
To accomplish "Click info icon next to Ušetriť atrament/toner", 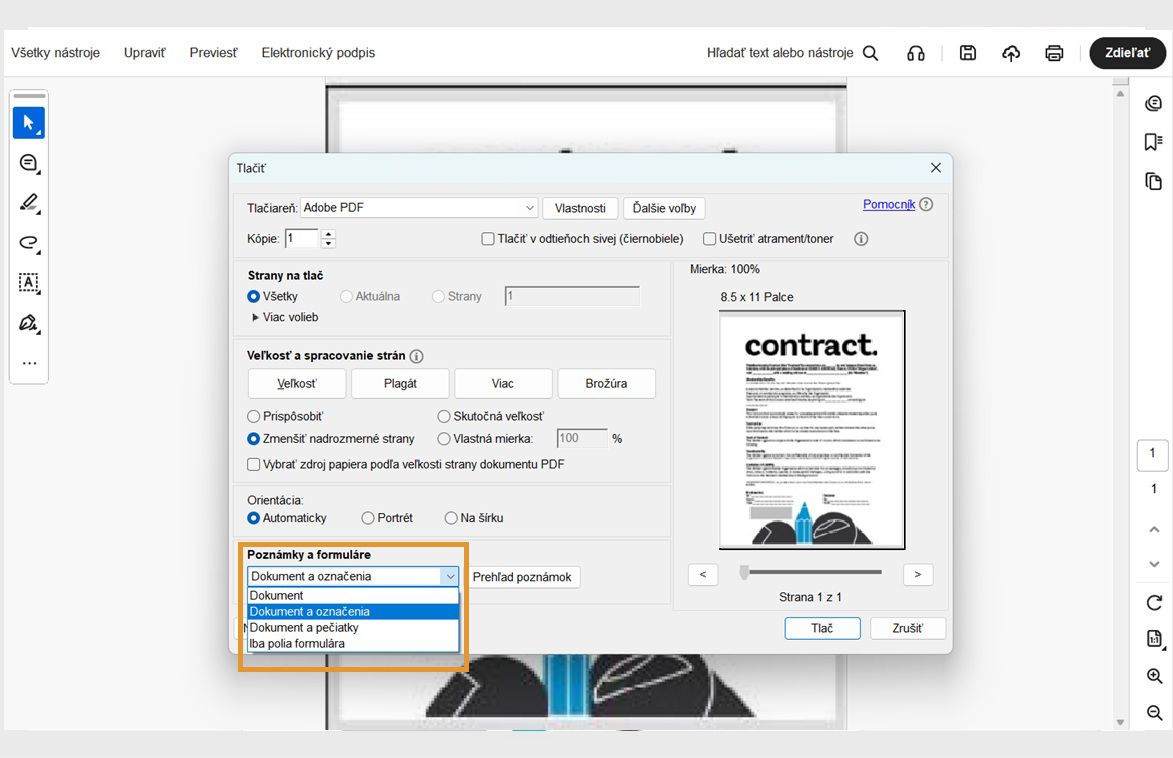I will [x=861, y=239].
